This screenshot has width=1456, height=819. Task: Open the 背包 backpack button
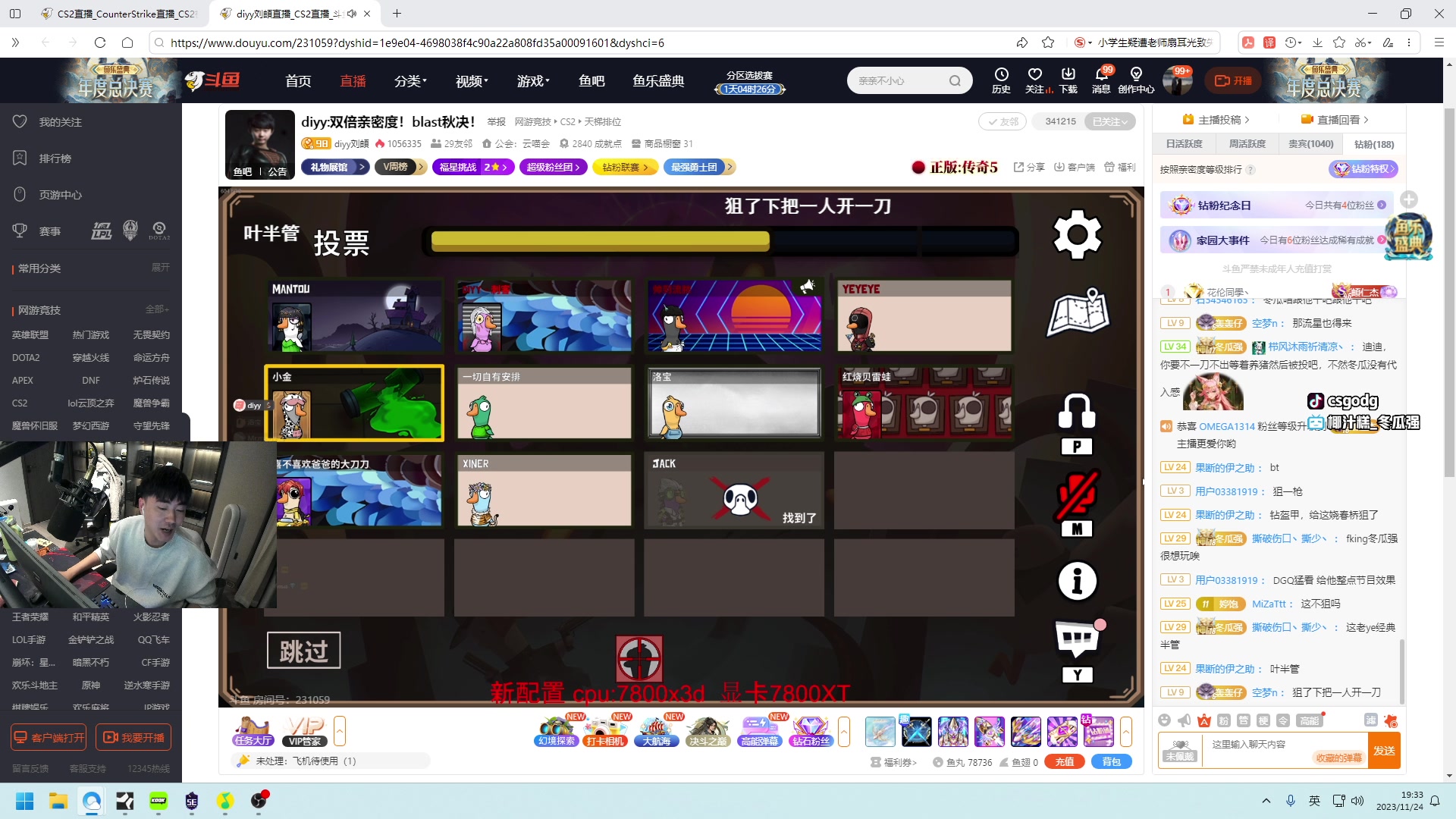(1112, 761)
